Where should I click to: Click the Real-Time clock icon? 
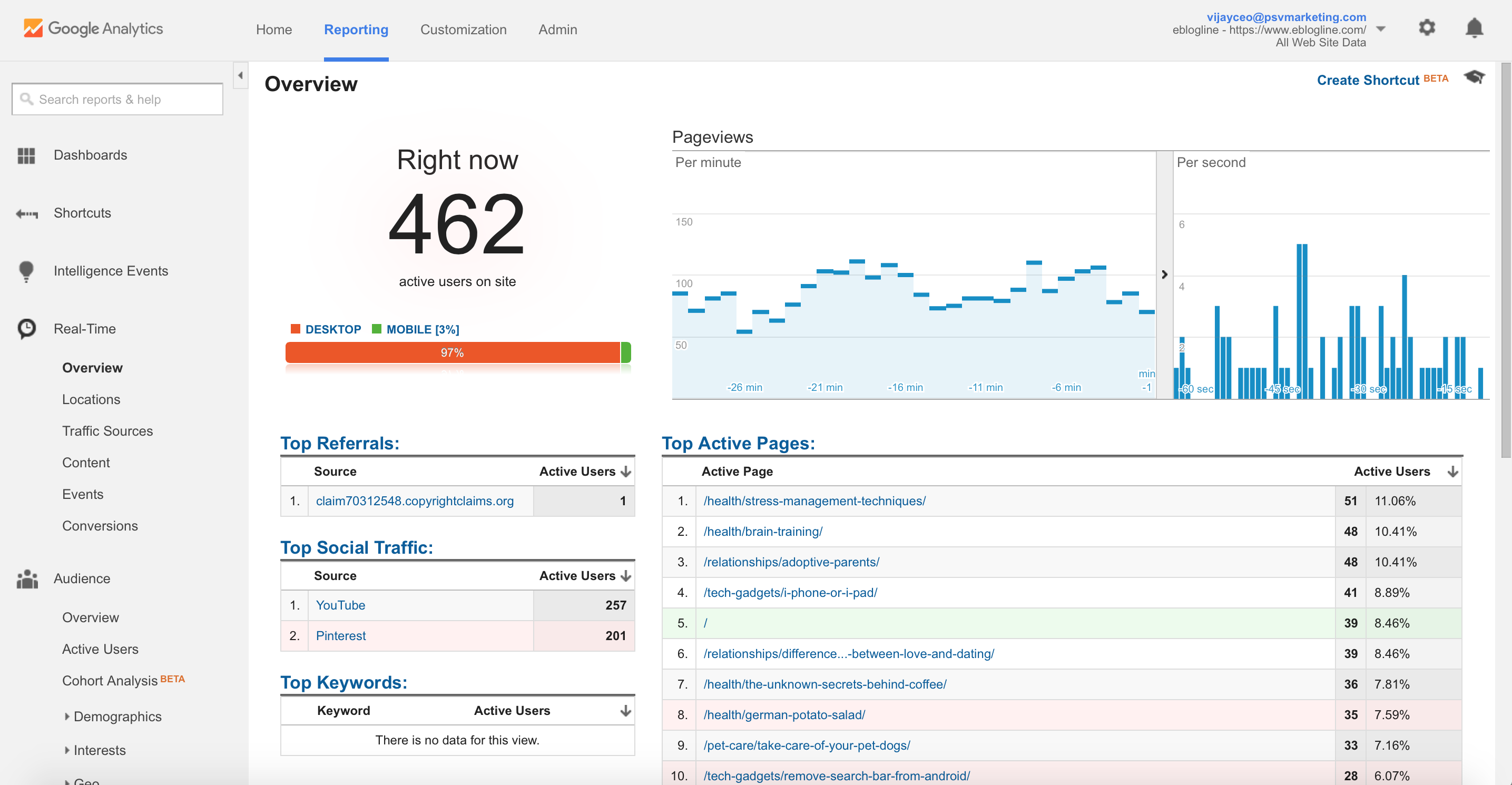[26, 328]
